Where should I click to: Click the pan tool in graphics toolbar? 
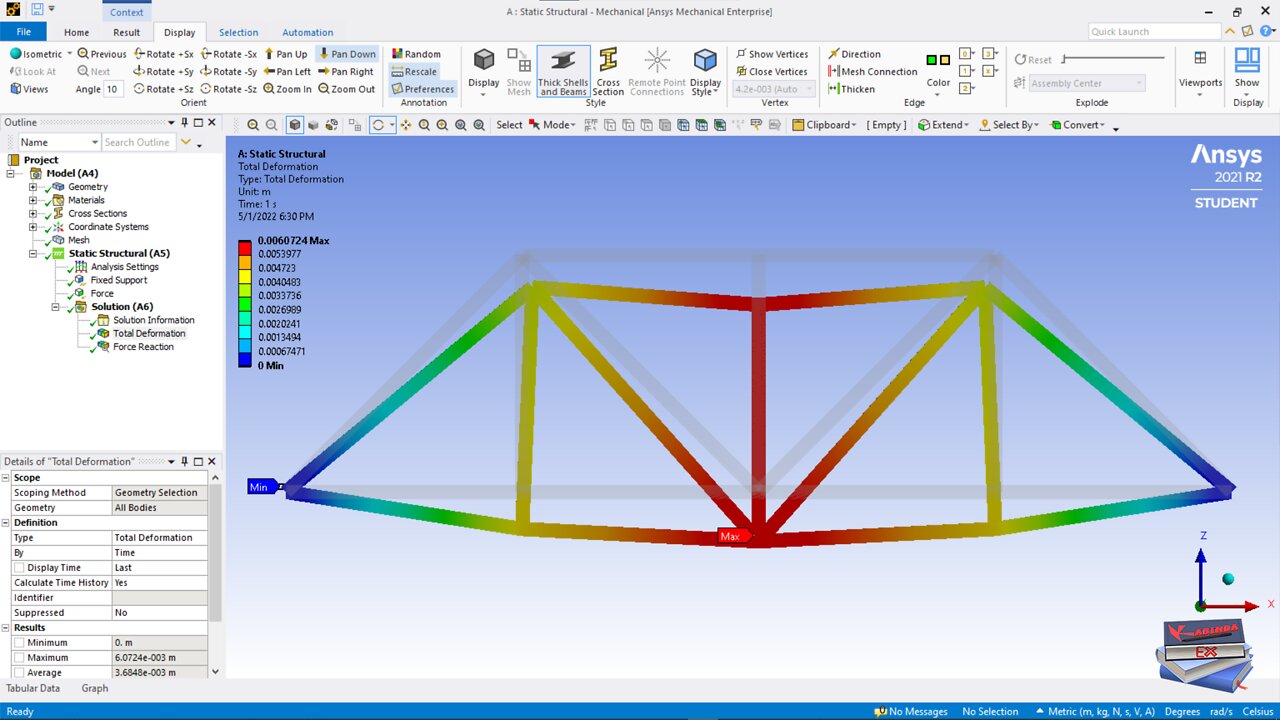pyautogui.click(x=406, y=125)
